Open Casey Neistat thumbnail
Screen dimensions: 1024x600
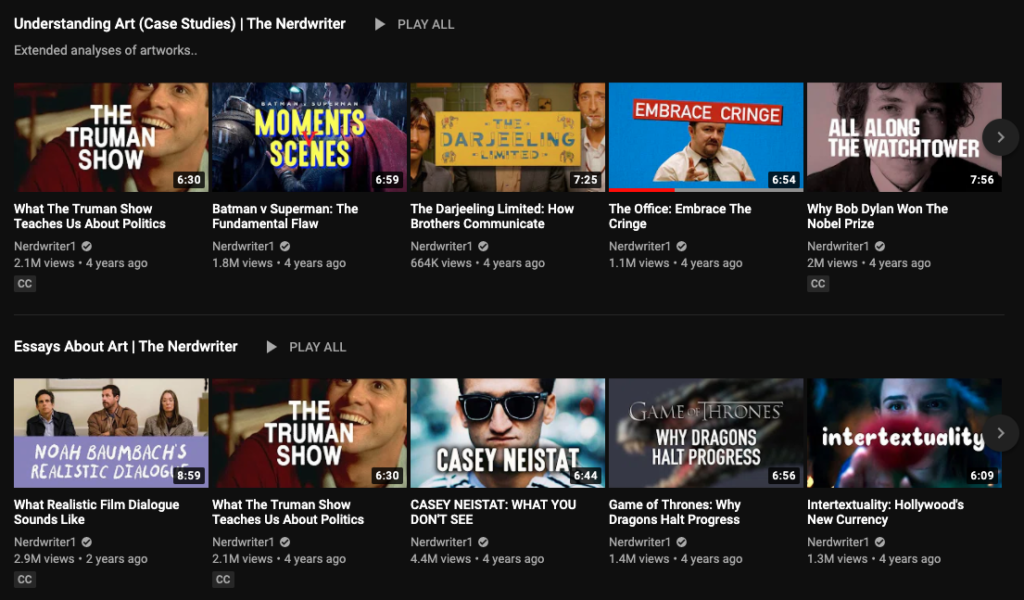[507, 433]
